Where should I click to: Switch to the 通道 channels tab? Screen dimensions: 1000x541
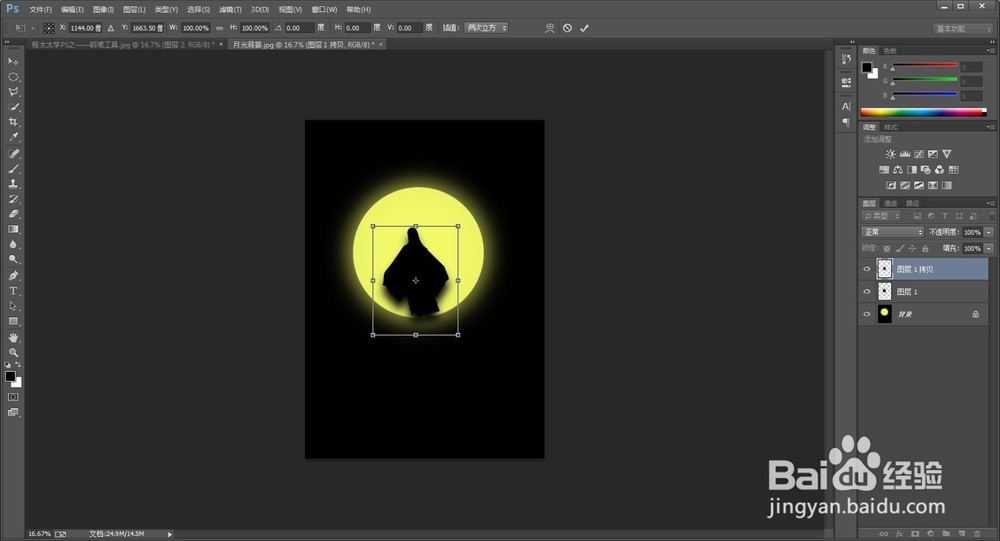891,204
